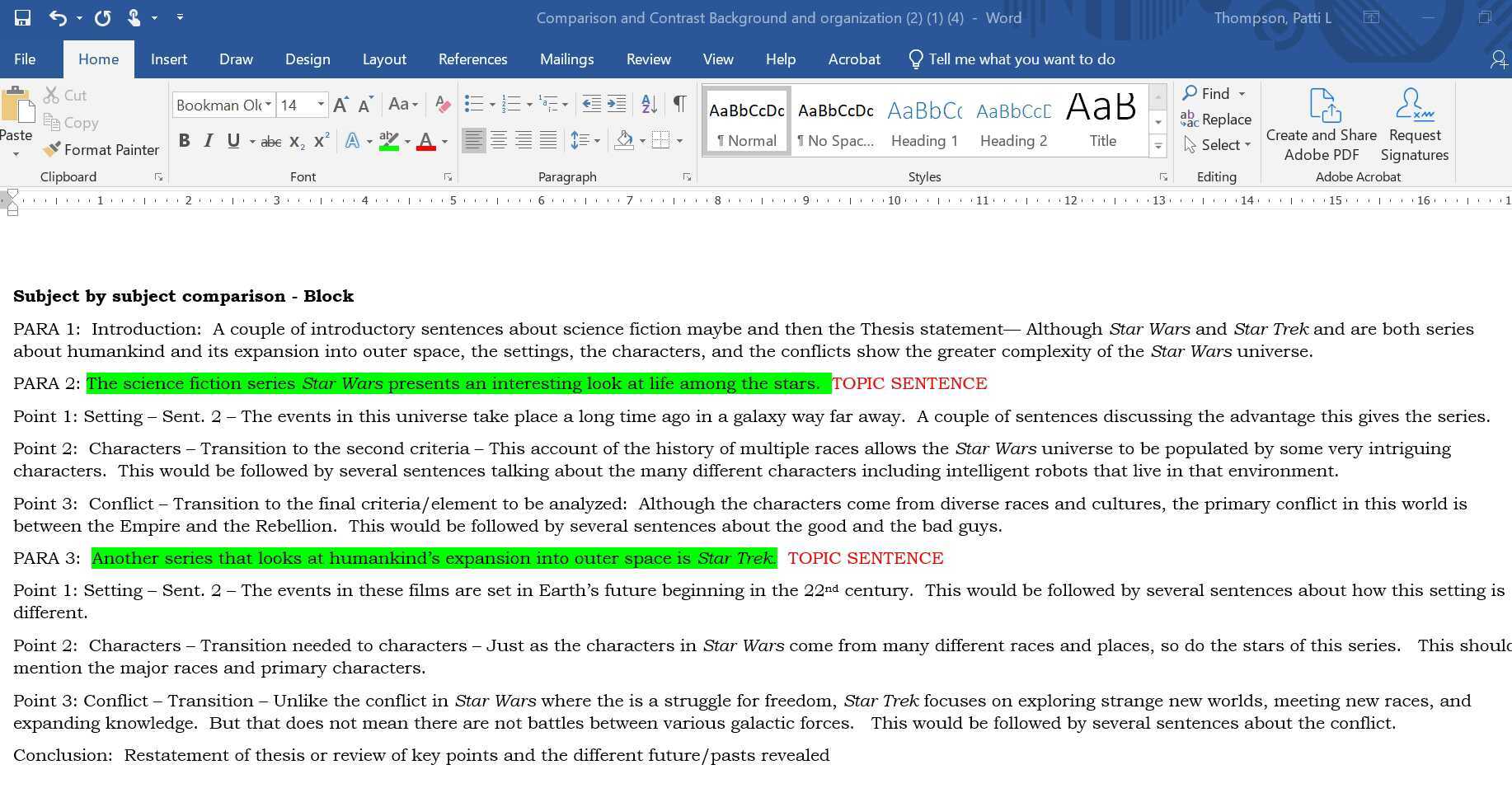This screenshot has height=793, width=1512.
Task: Open the References tab
Action: pyautogui.click(x=472, y=59)
